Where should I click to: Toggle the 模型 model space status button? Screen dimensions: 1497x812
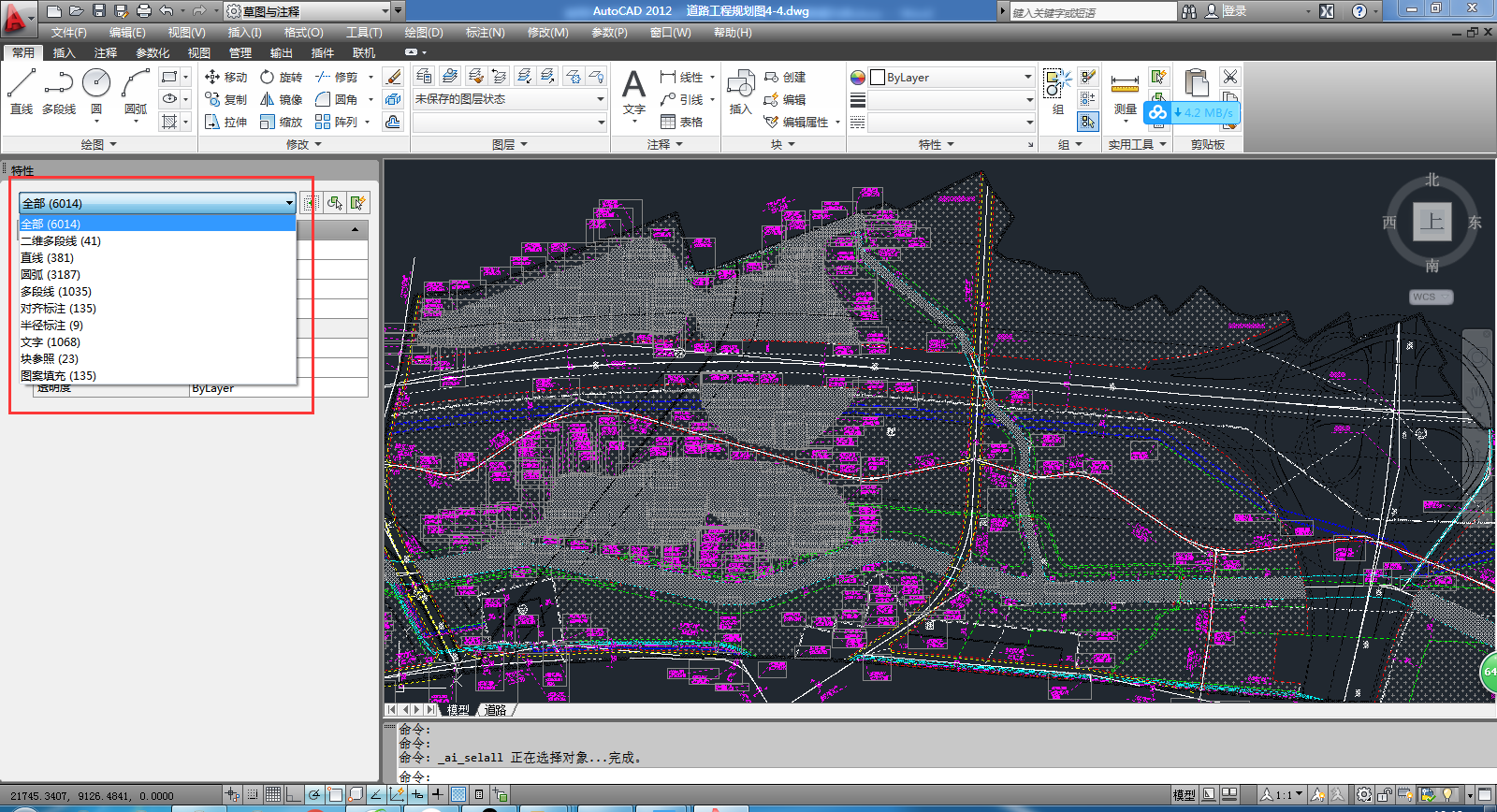[x=1184, y=794]
